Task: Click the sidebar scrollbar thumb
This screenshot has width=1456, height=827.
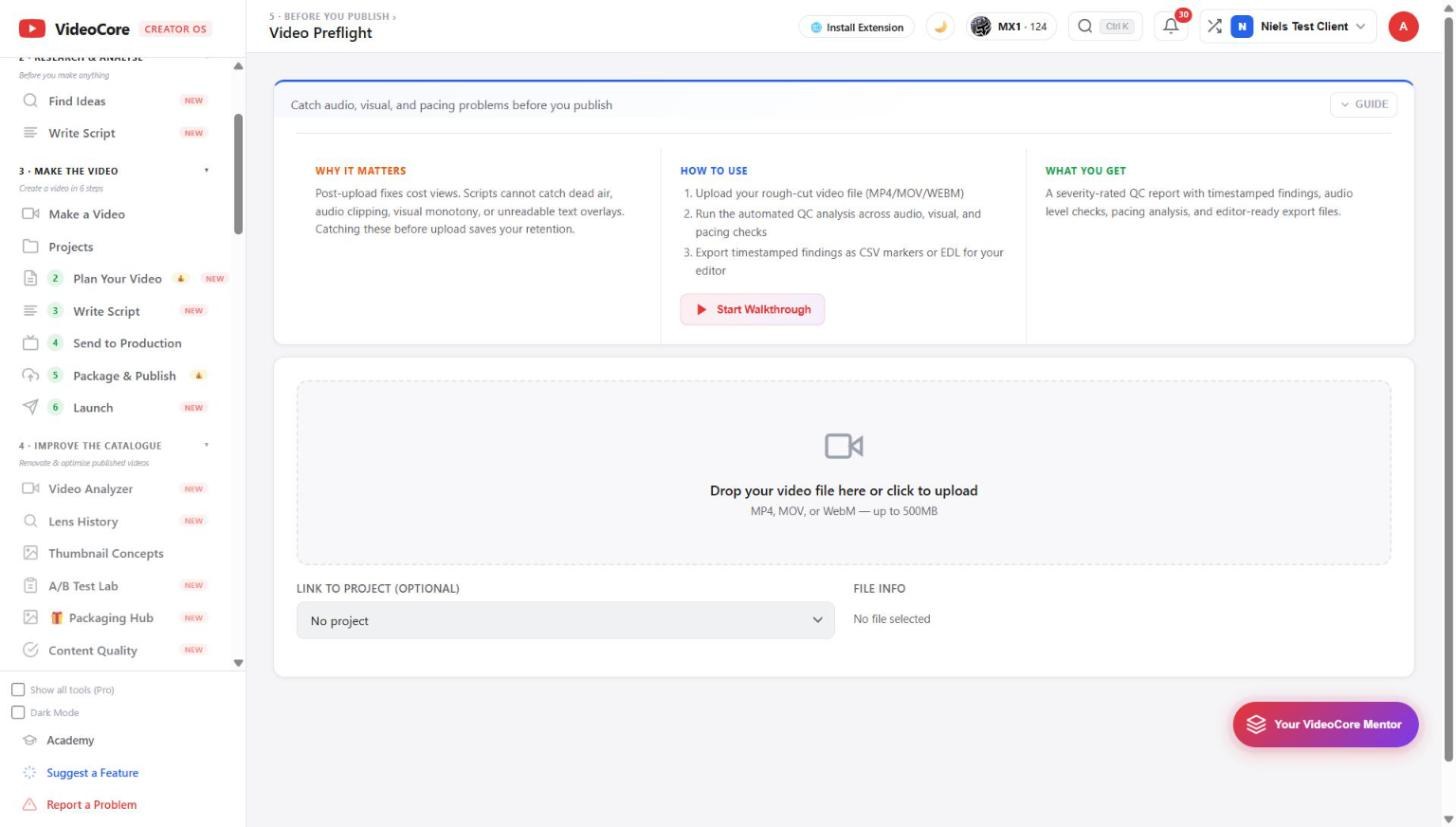Action: [238, 174]
